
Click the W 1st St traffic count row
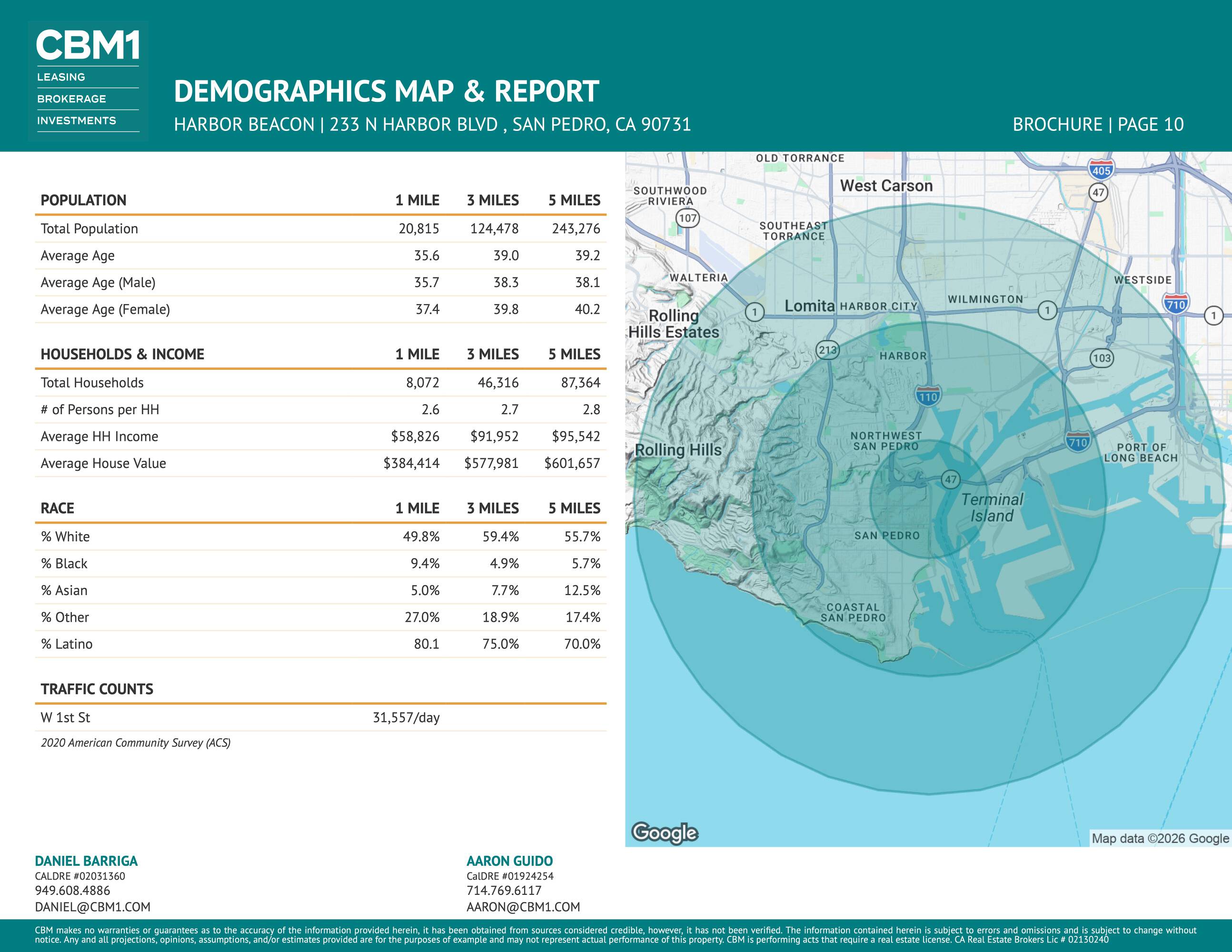(65, 717)
